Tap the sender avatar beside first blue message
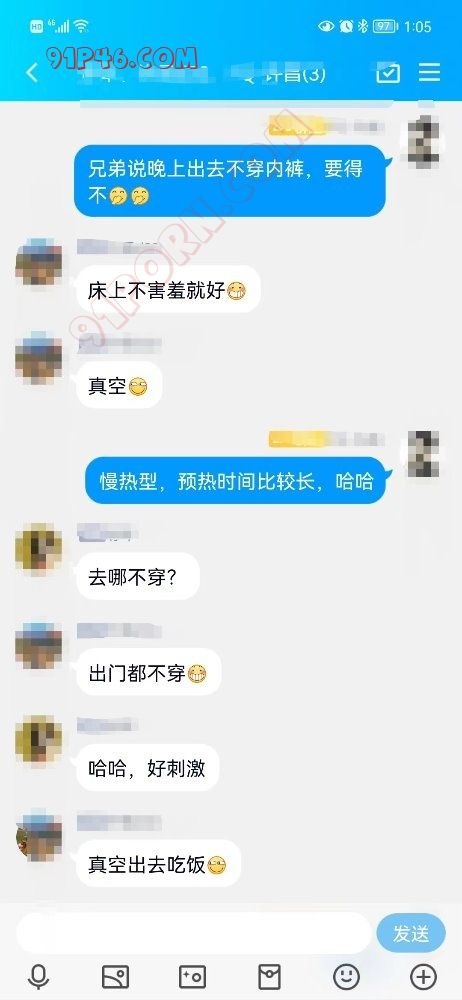The width and height of the screenshot is (462, 1000). pyautogui.click(x=423, y=141)
